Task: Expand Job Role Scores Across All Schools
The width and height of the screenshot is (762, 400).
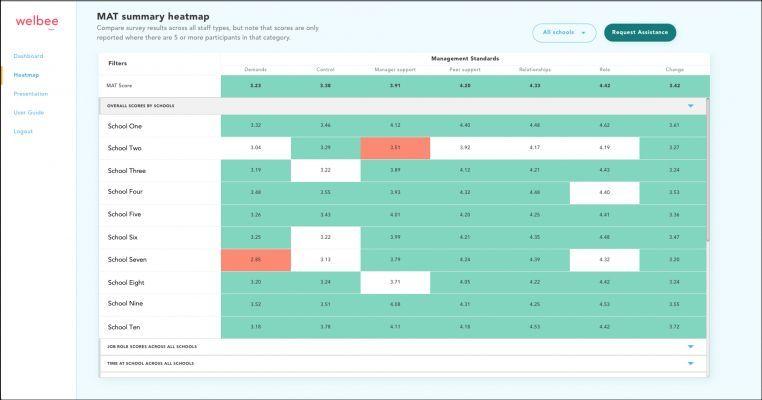Action: (x=691, y=347)
